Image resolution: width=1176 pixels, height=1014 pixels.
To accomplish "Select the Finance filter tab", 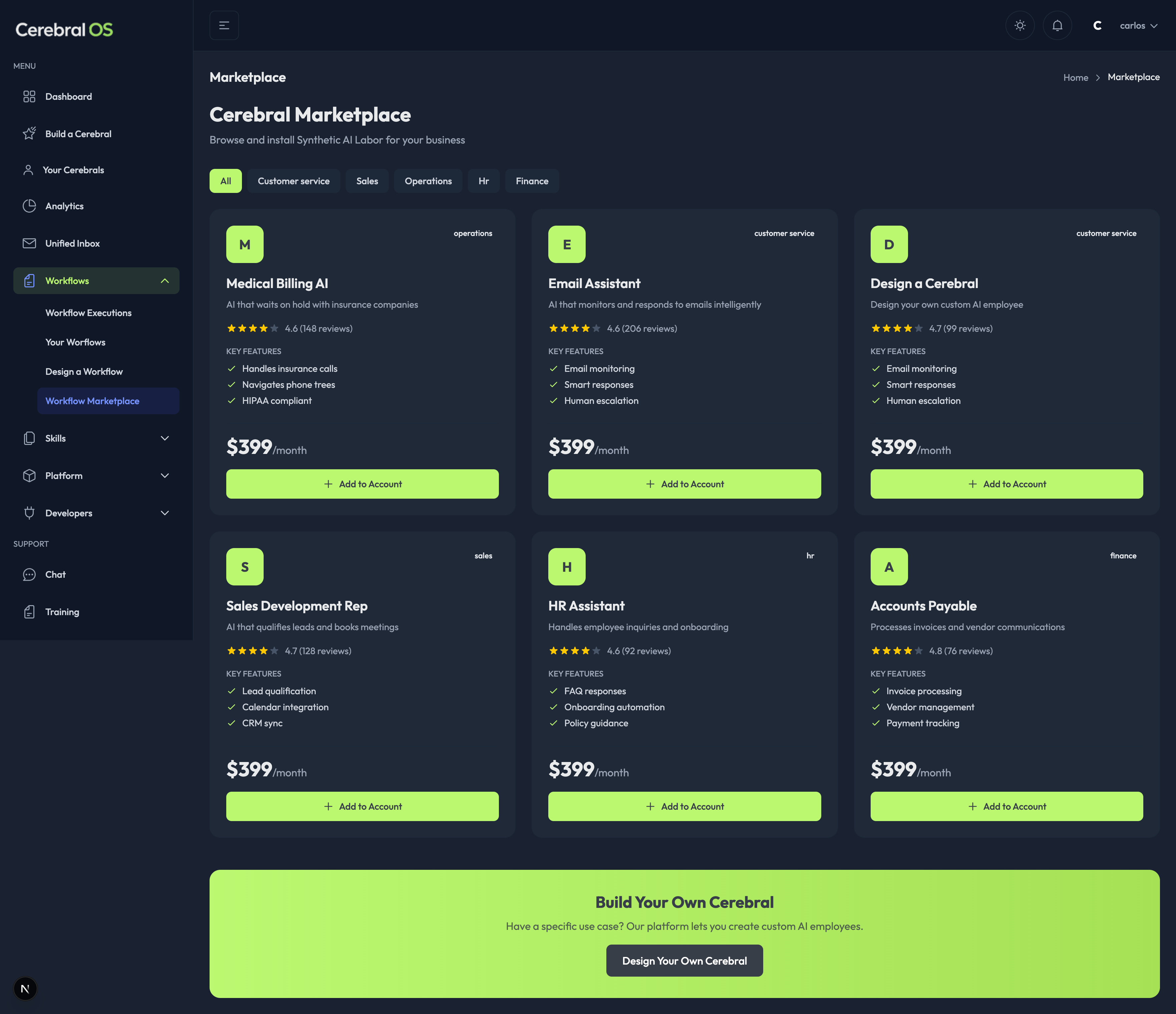I will click(532, 181).
